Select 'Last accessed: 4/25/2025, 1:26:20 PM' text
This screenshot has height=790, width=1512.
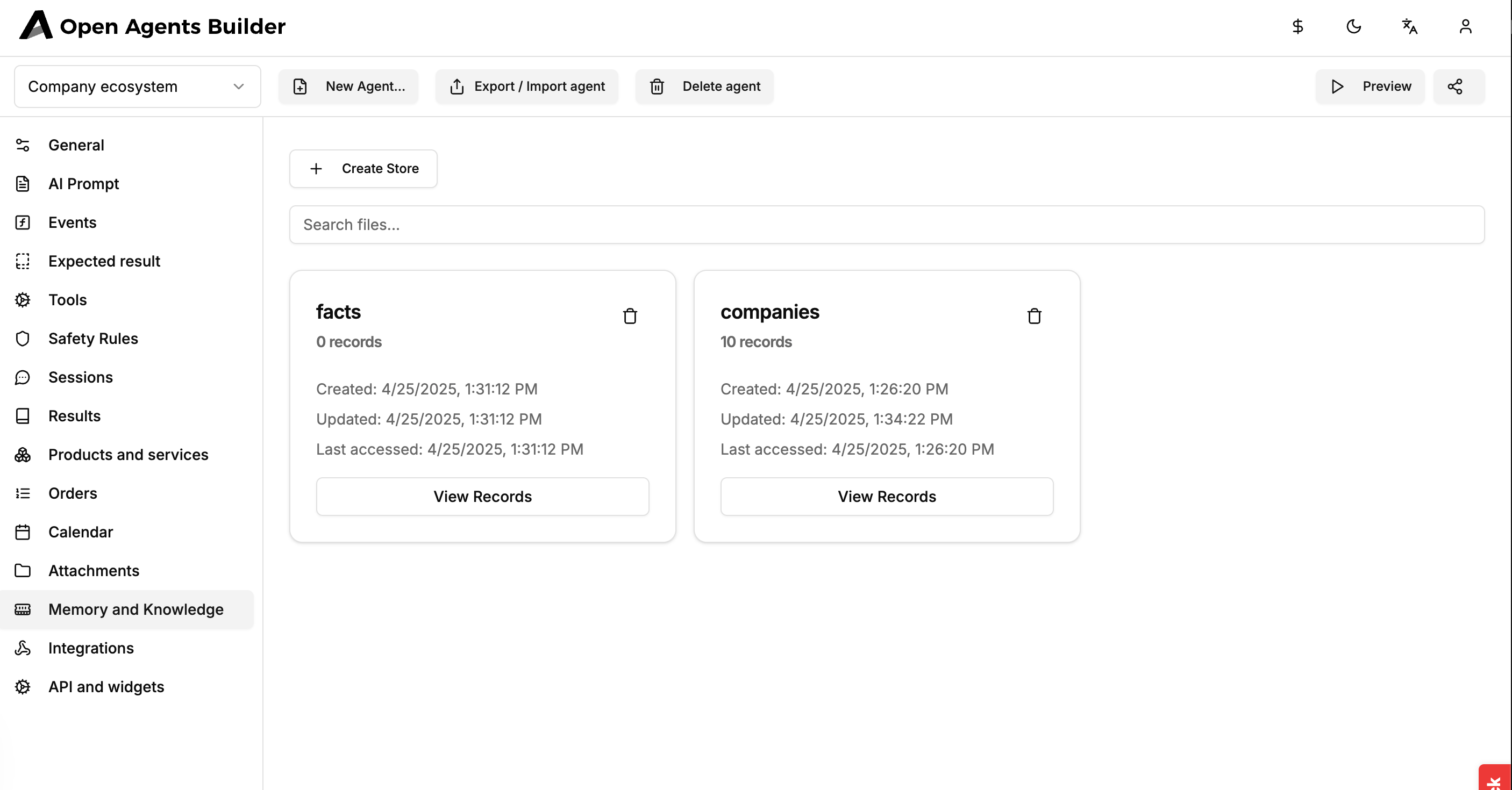(857, 449)
